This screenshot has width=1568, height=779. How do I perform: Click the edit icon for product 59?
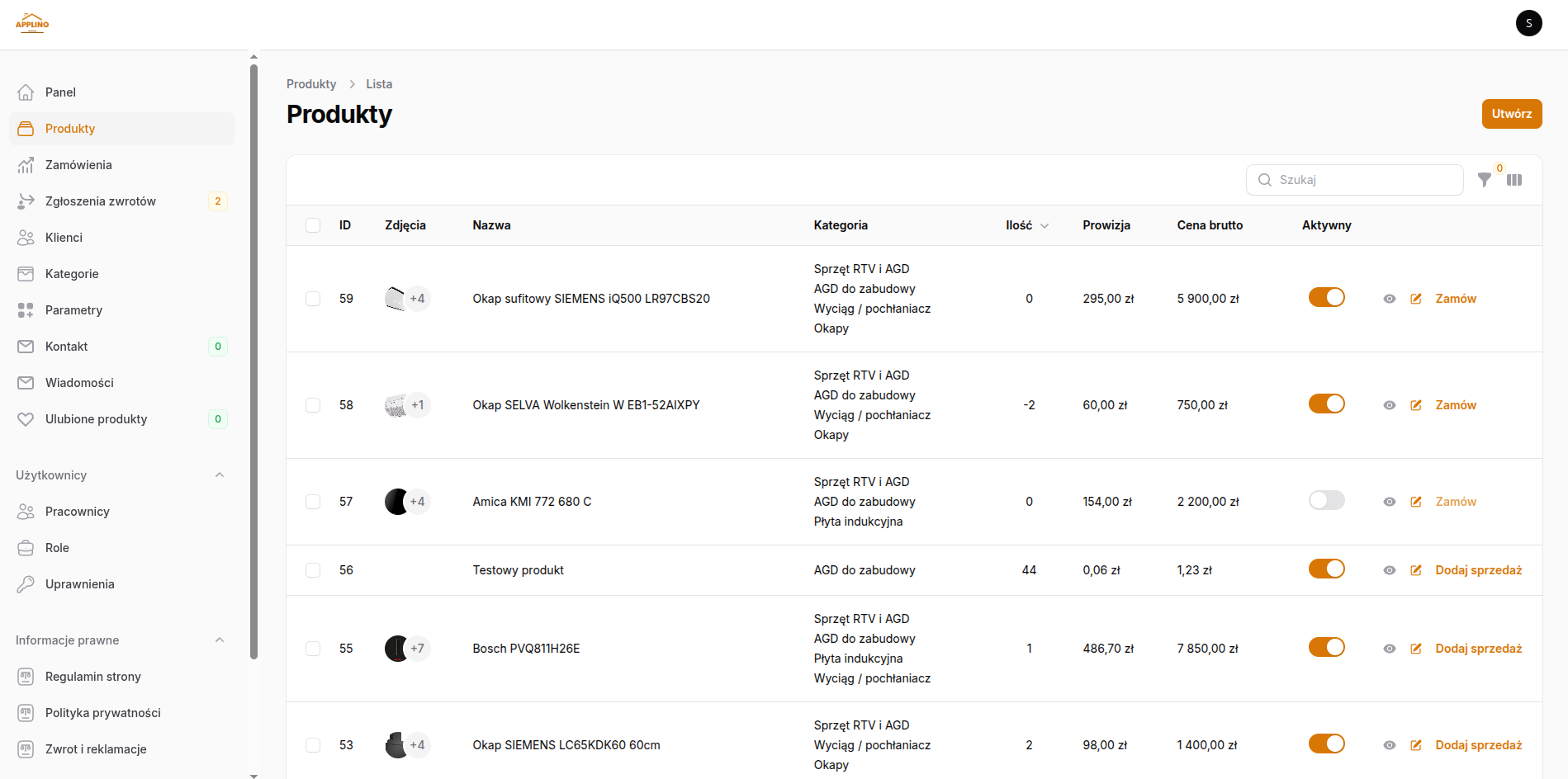[1415, 299]
